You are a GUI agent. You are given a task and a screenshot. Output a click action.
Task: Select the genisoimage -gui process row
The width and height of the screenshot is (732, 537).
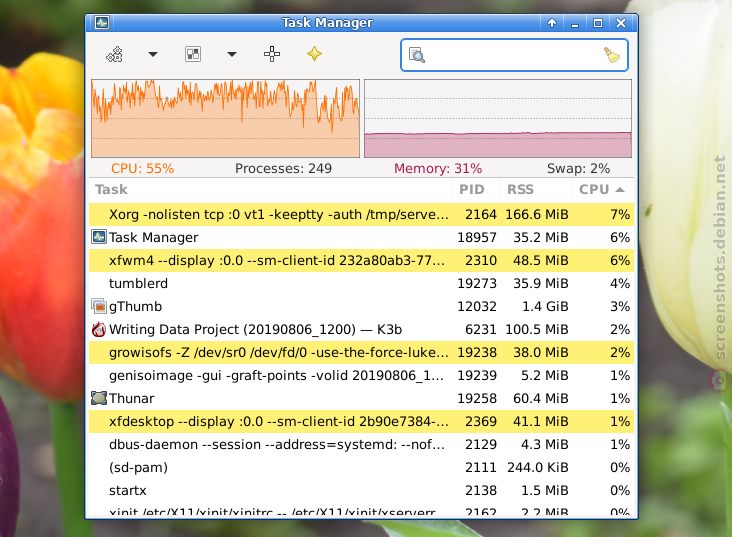pyautogui.click(x=361, y=375)
